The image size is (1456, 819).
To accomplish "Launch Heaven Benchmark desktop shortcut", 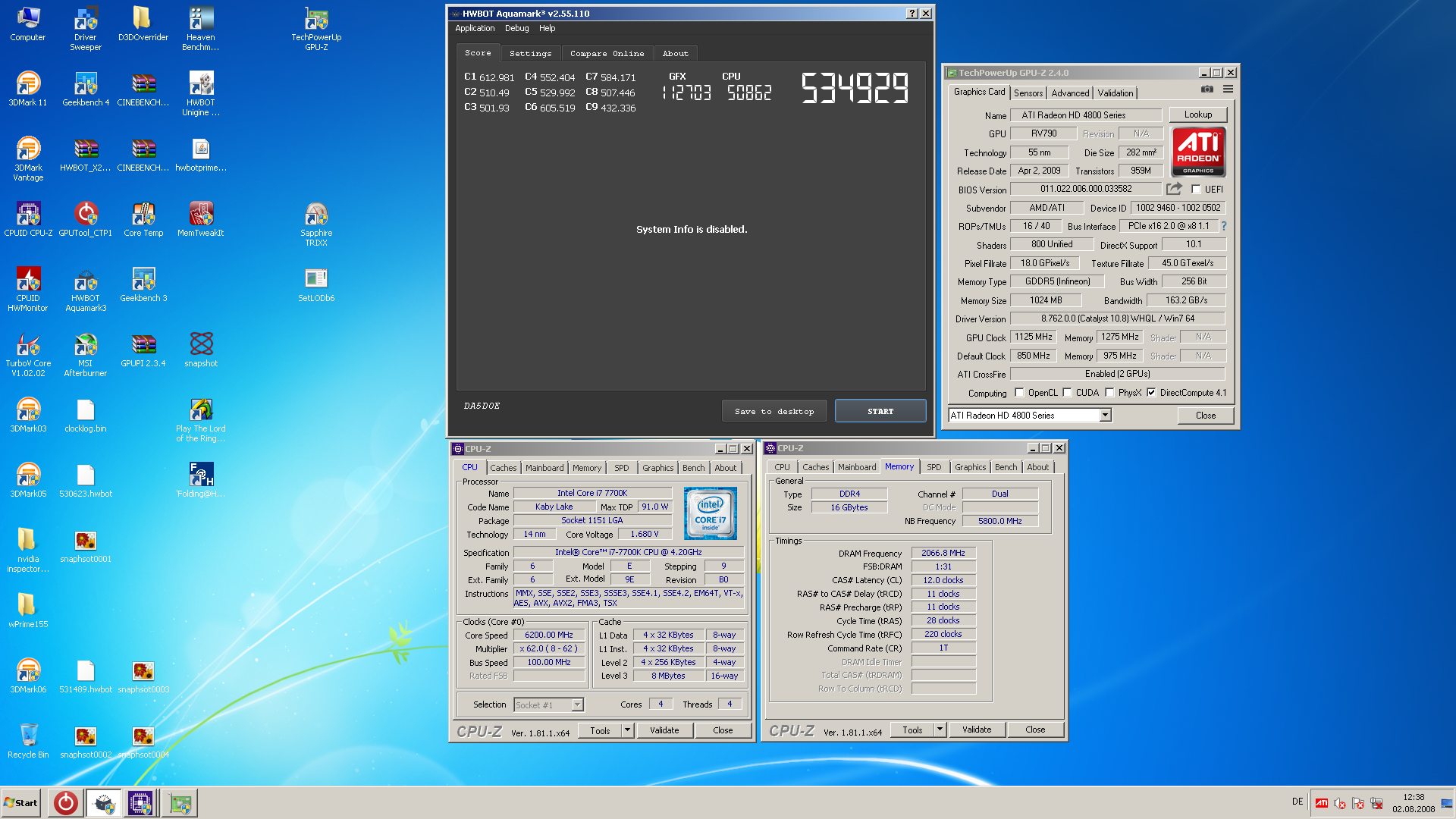I will (x=201, y=28).
